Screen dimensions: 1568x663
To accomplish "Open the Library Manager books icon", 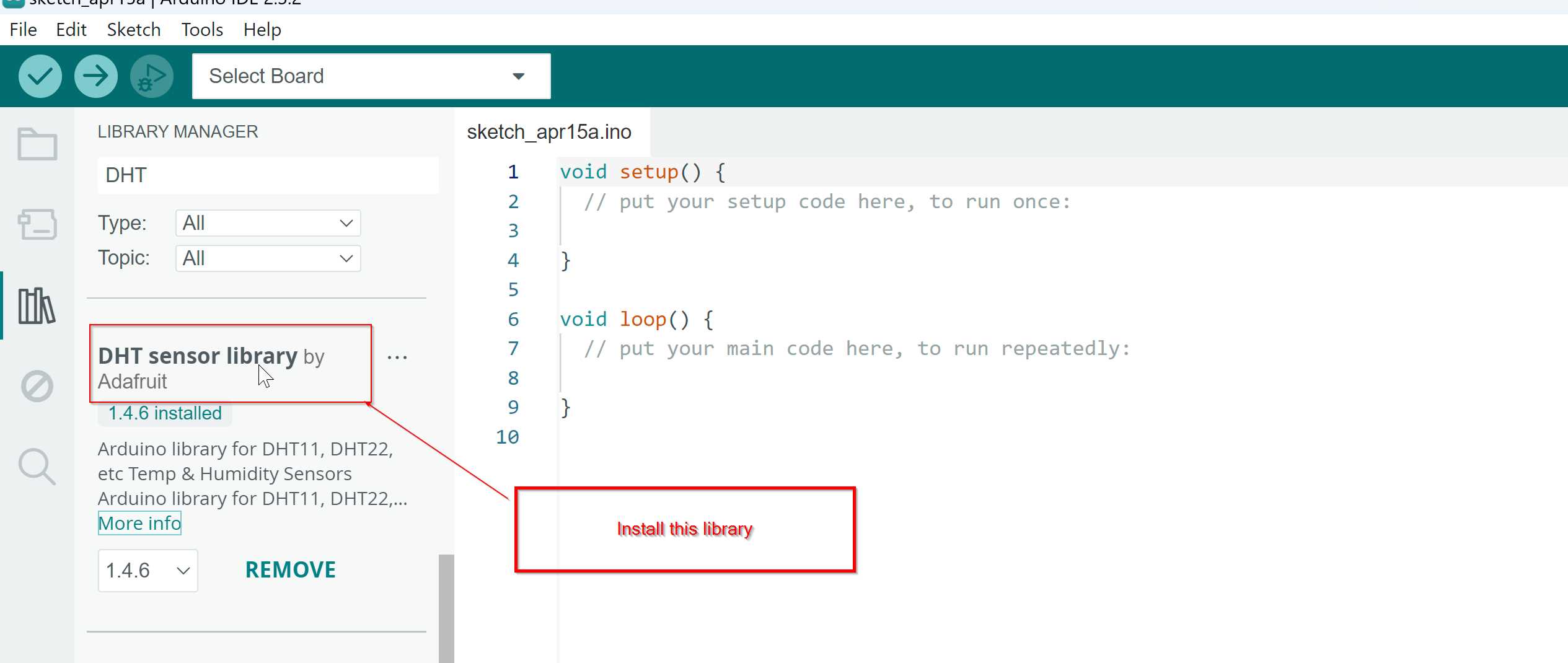I will (37, 305).
